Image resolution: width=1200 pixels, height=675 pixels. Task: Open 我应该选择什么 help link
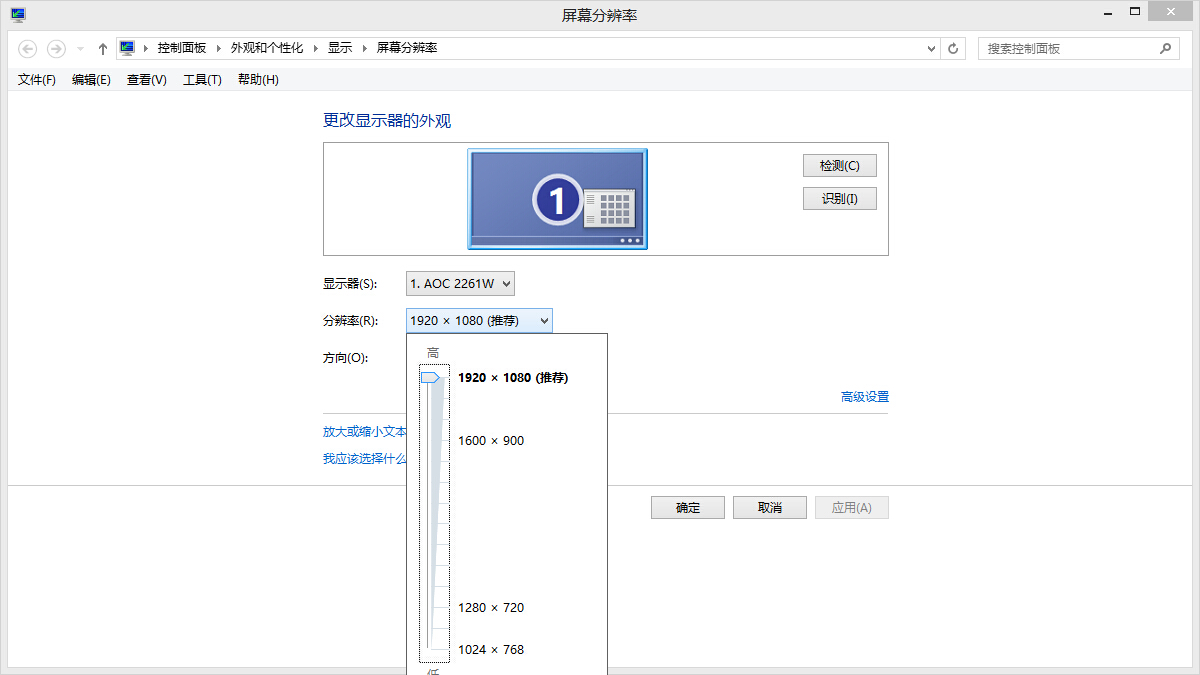tap(365, 459)
